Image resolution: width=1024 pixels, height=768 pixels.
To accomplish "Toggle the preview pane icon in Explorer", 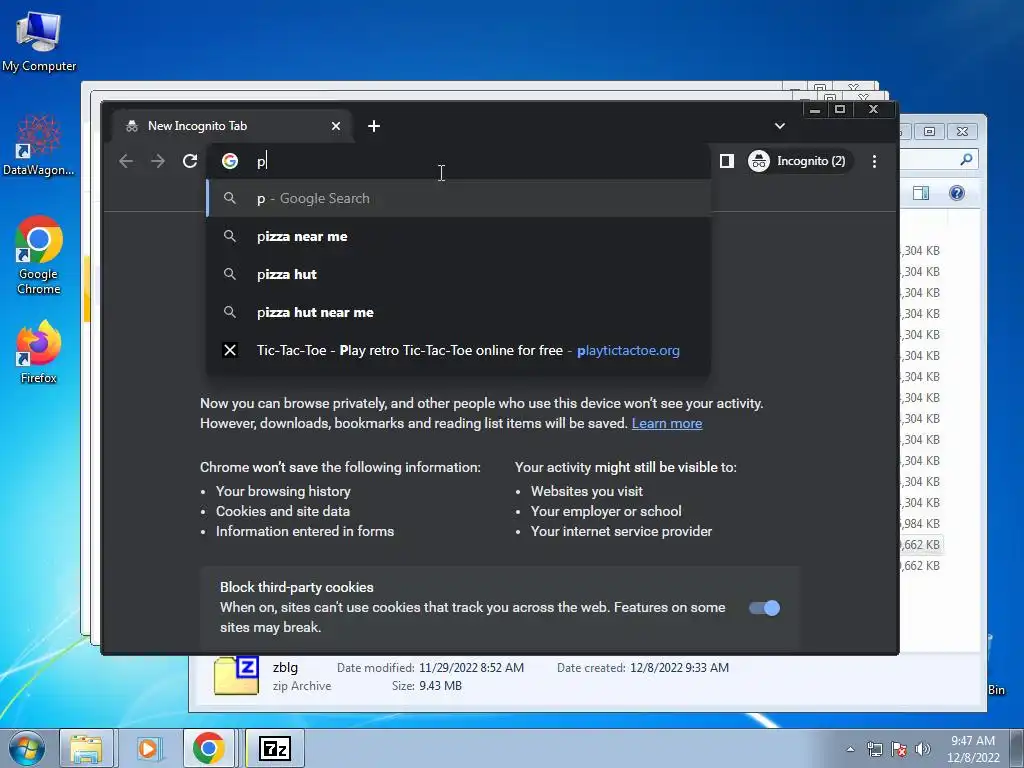I will 921,193.
